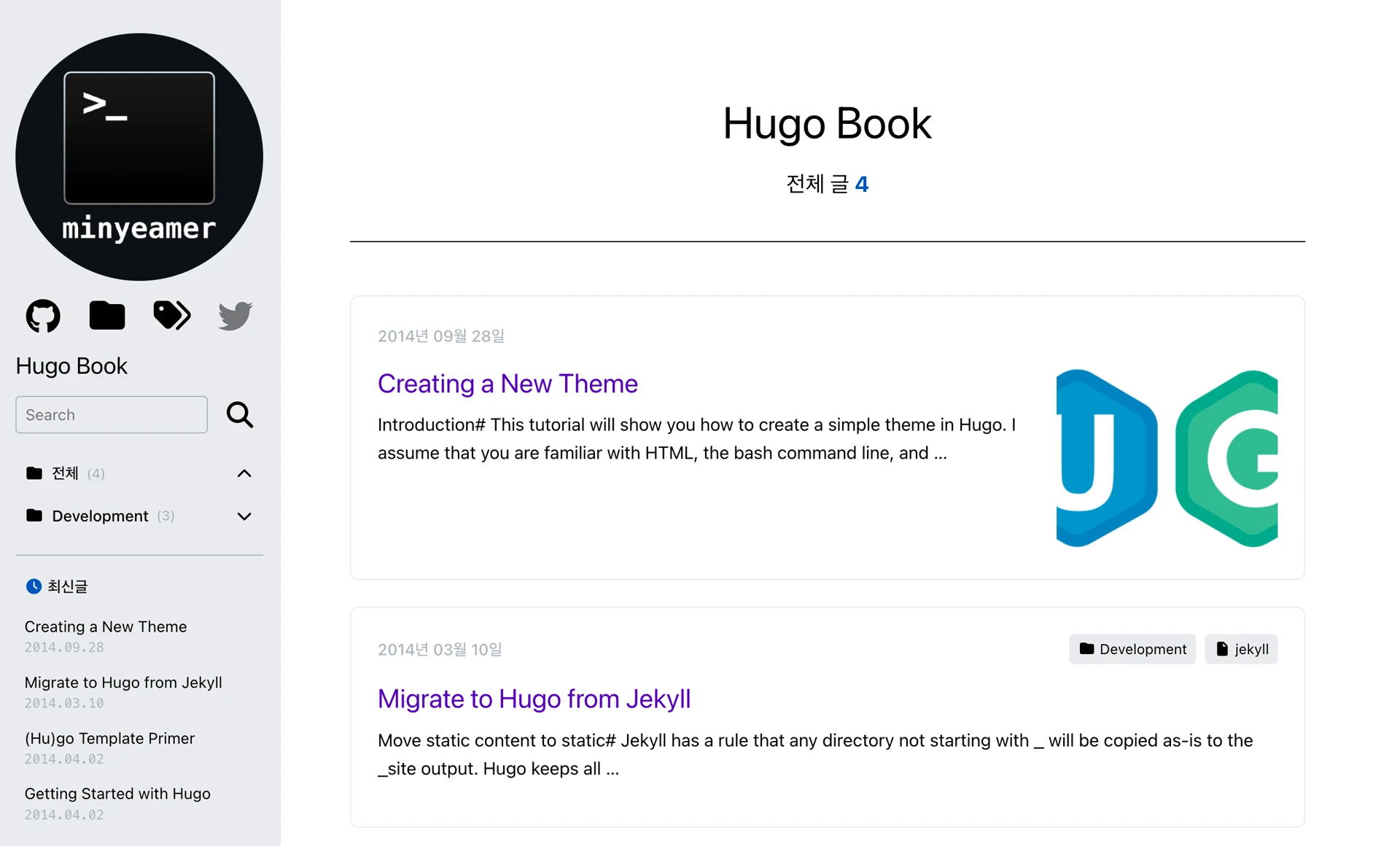Click the Hugo logo post thumbnail
The width and height of the screenshot is (1400, 846).
[x=1167, y=458]
